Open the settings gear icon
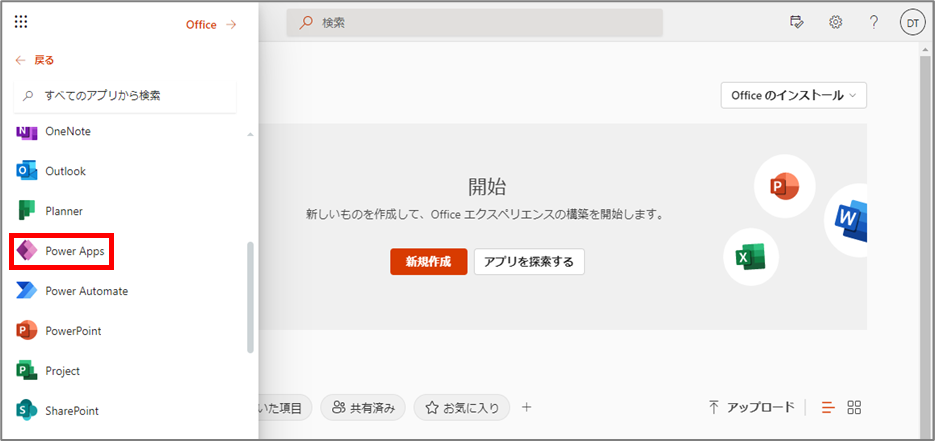The width and height of the screenshot is (935, 441). [835, 23]
